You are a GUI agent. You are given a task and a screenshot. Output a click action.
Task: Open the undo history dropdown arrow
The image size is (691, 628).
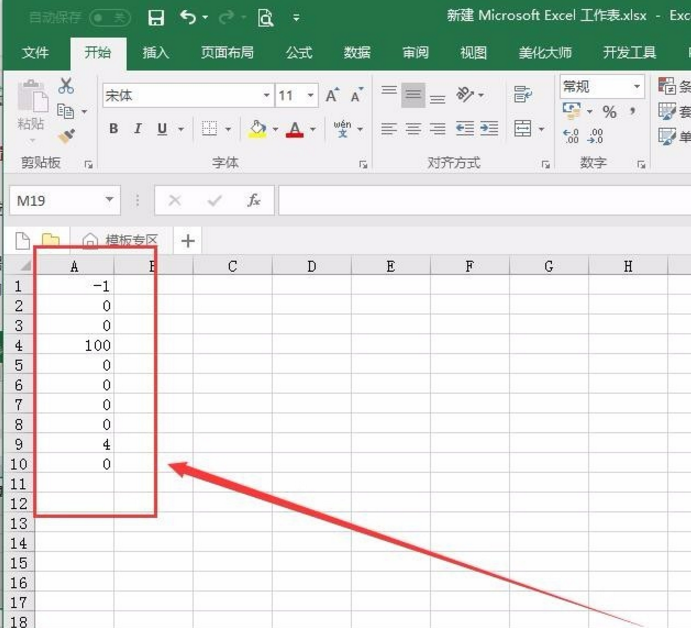tap(205, 18)
